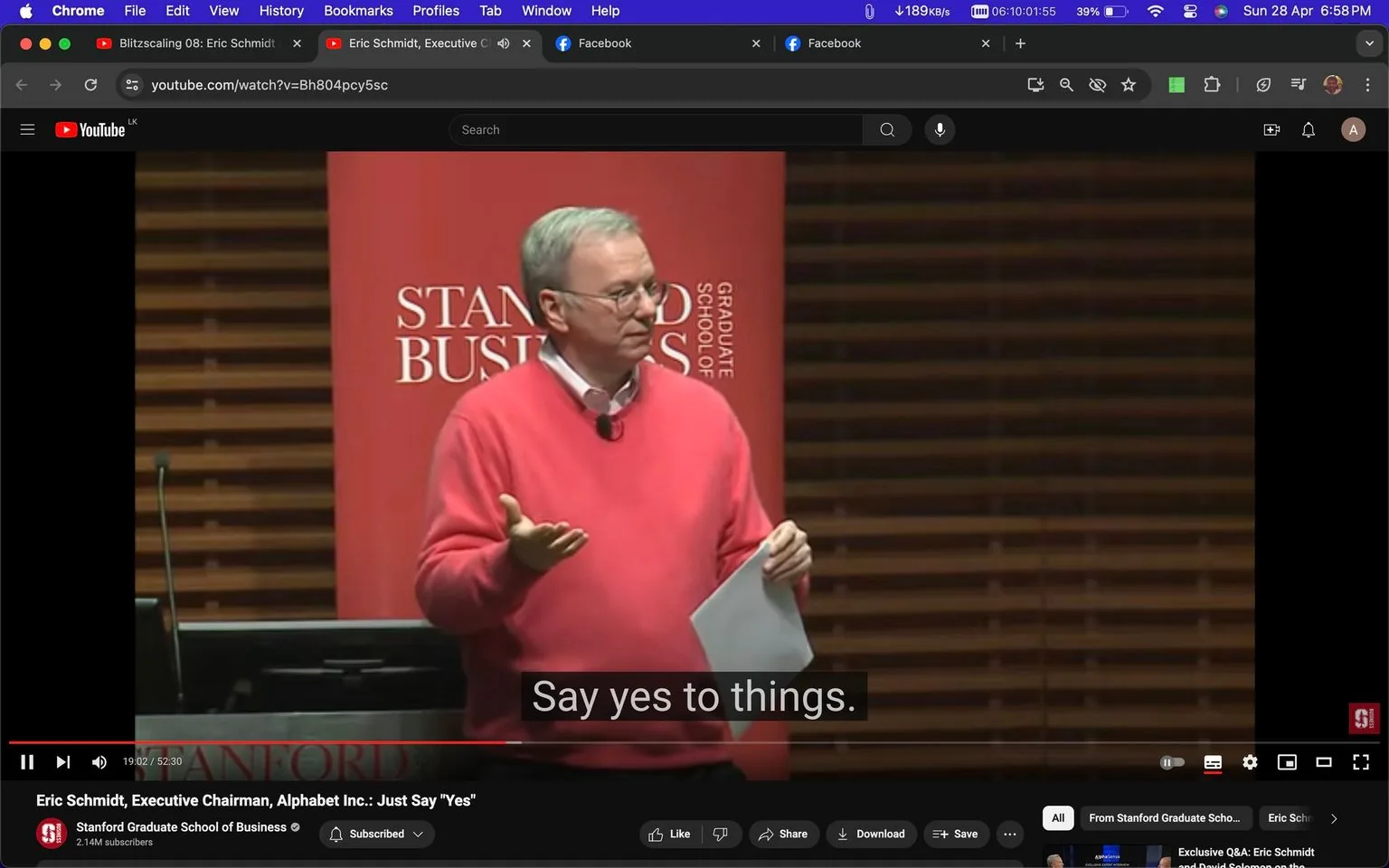Expand more filter chips with right arrow
The image size is (1389, 868).
1333,818
